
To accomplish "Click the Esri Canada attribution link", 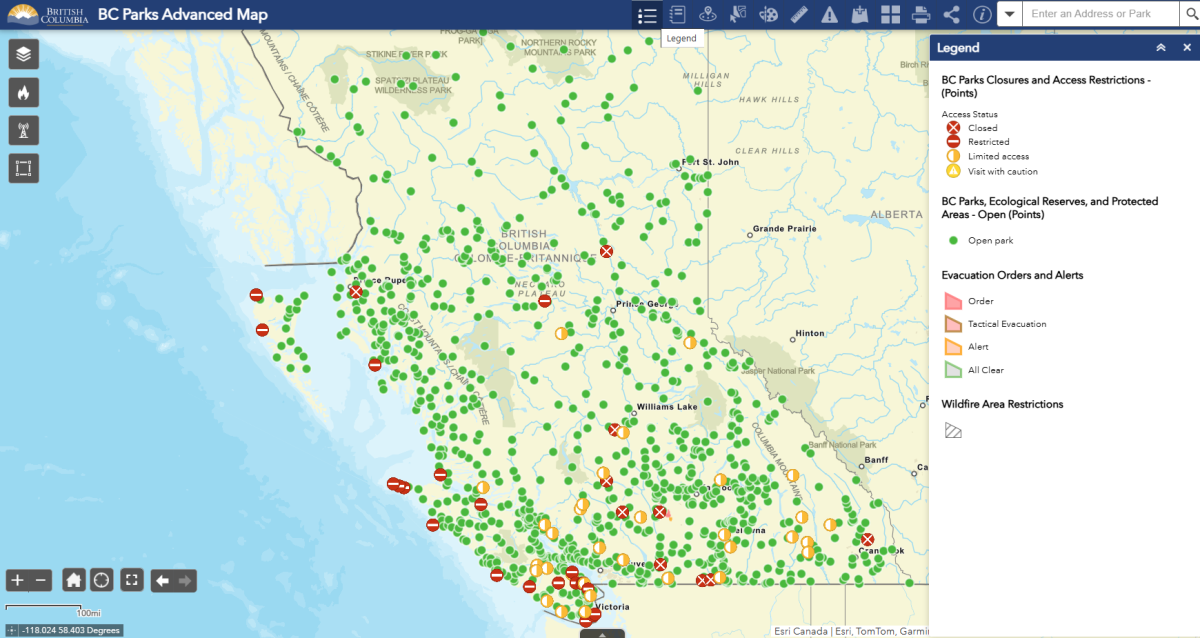I will [x=800, y=631].
